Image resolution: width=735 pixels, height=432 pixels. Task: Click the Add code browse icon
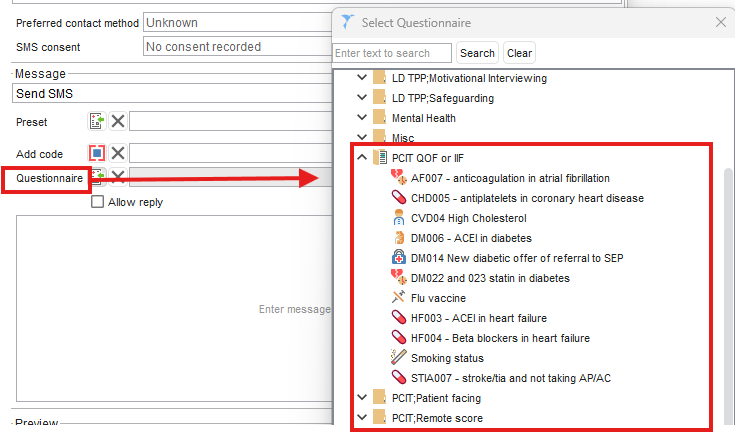tap(97, 153)
